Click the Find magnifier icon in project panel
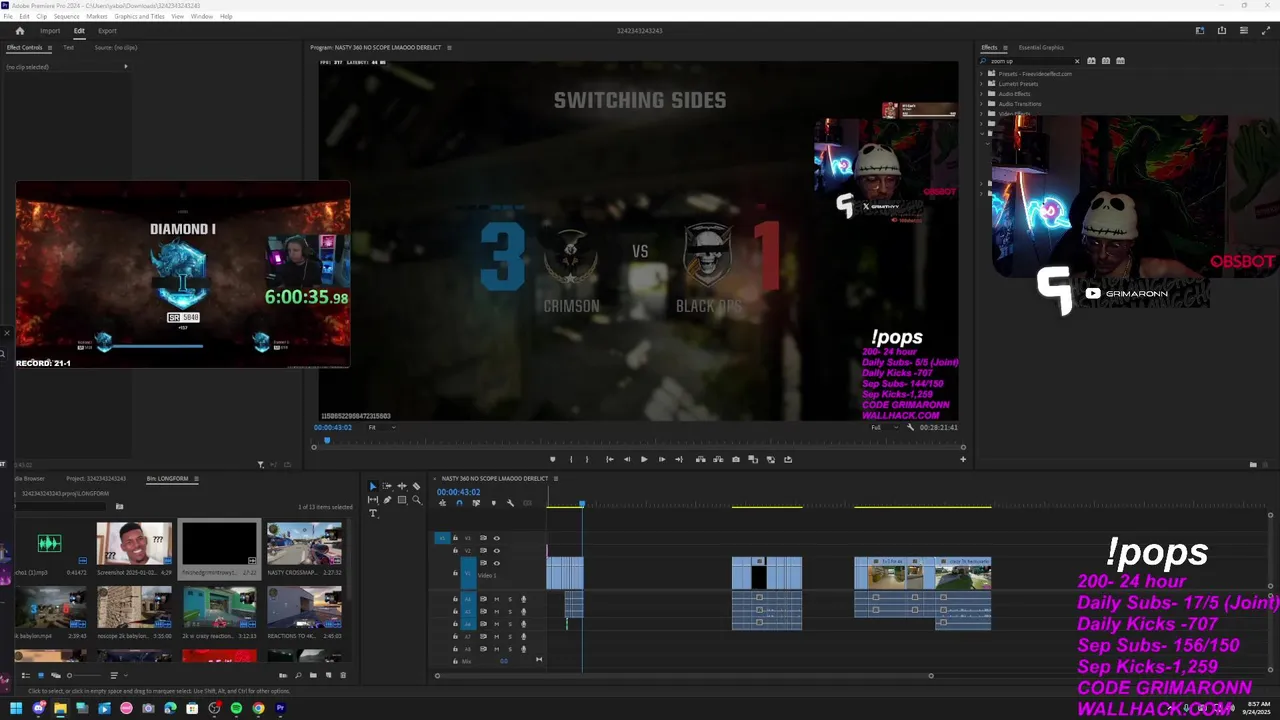This screenshot has width=1280, height=720. [x=298, y=675]
